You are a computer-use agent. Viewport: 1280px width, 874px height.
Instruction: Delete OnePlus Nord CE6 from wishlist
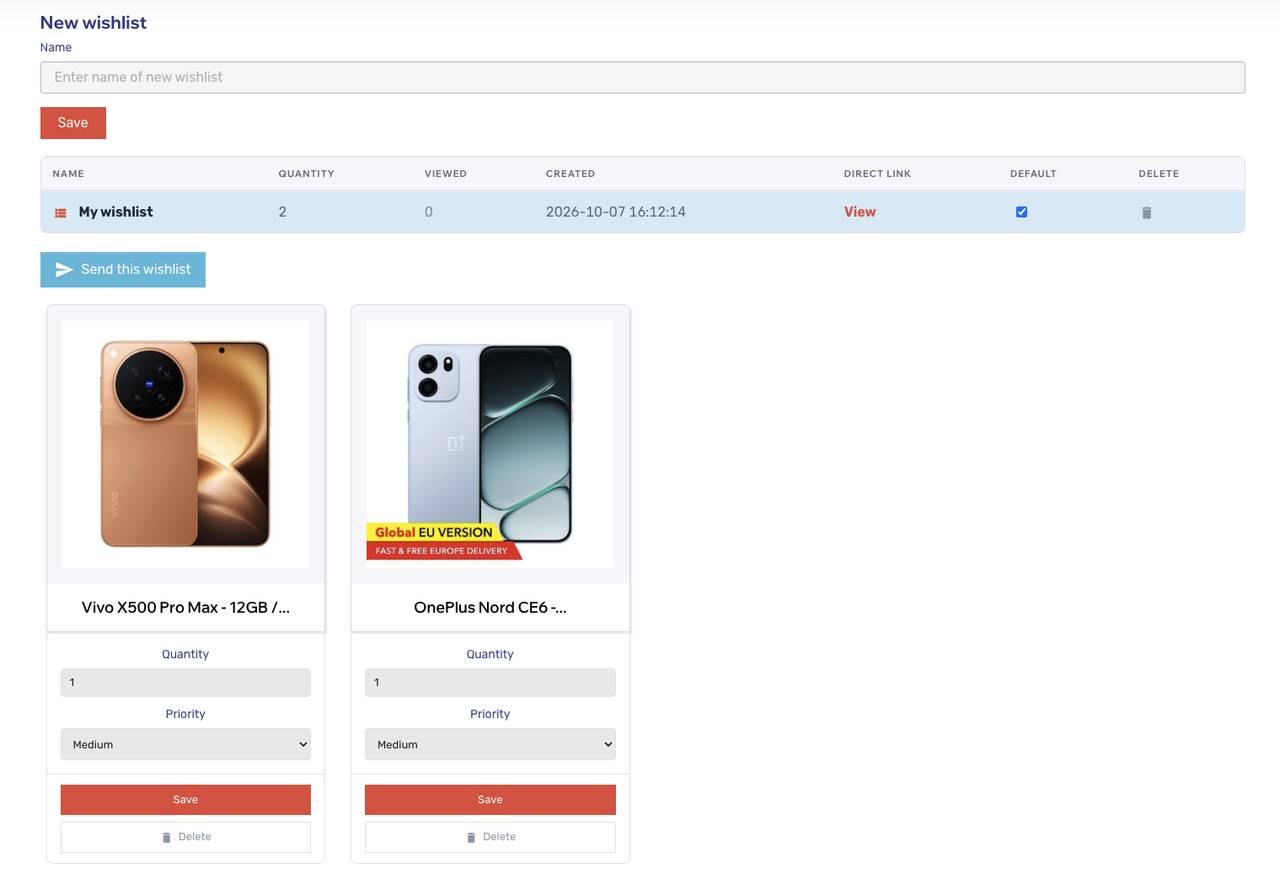490,837
